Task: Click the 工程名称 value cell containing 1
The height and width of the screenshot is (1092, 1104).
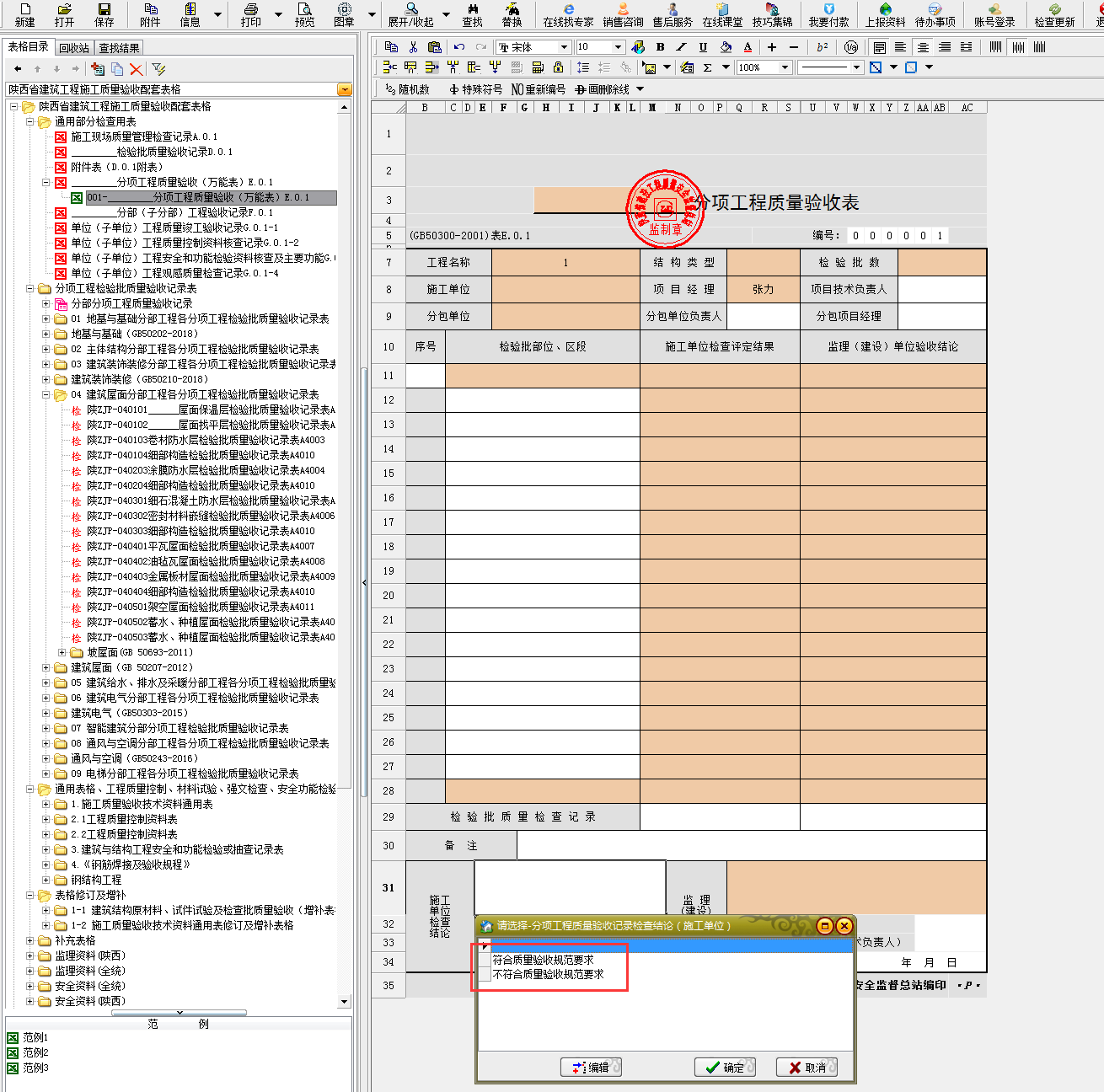Action: pos(565,263)
